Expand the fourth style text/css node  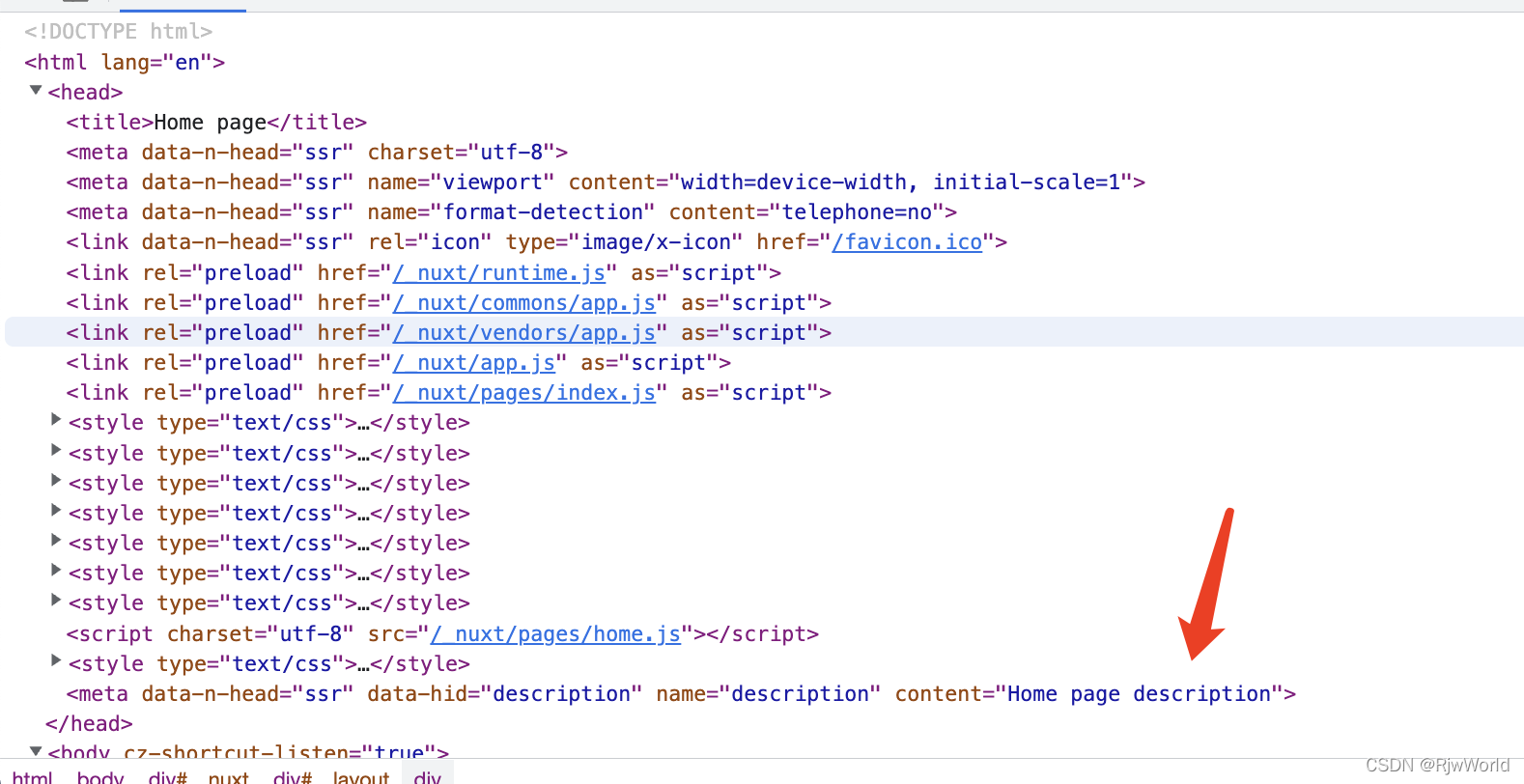coord(56,510)
